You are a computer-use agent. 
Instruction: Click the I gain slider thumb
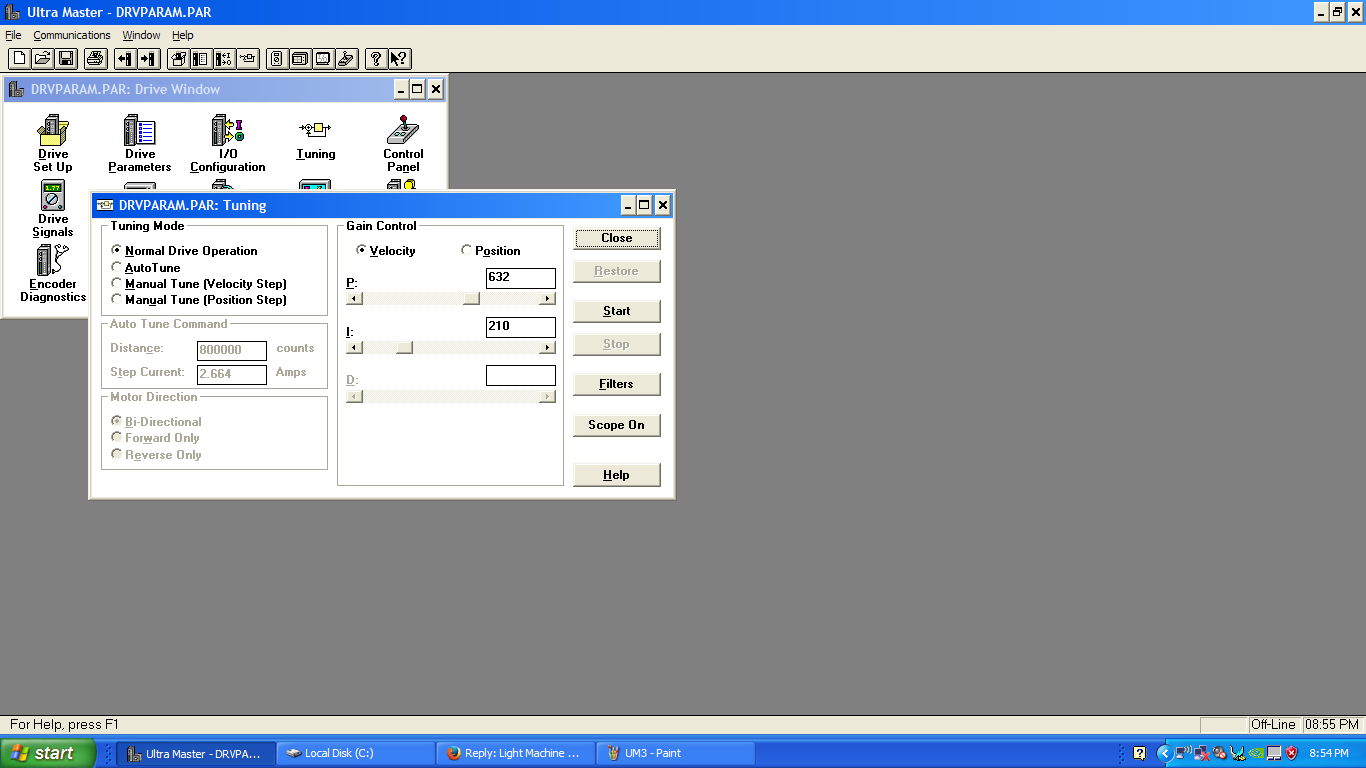404,347
